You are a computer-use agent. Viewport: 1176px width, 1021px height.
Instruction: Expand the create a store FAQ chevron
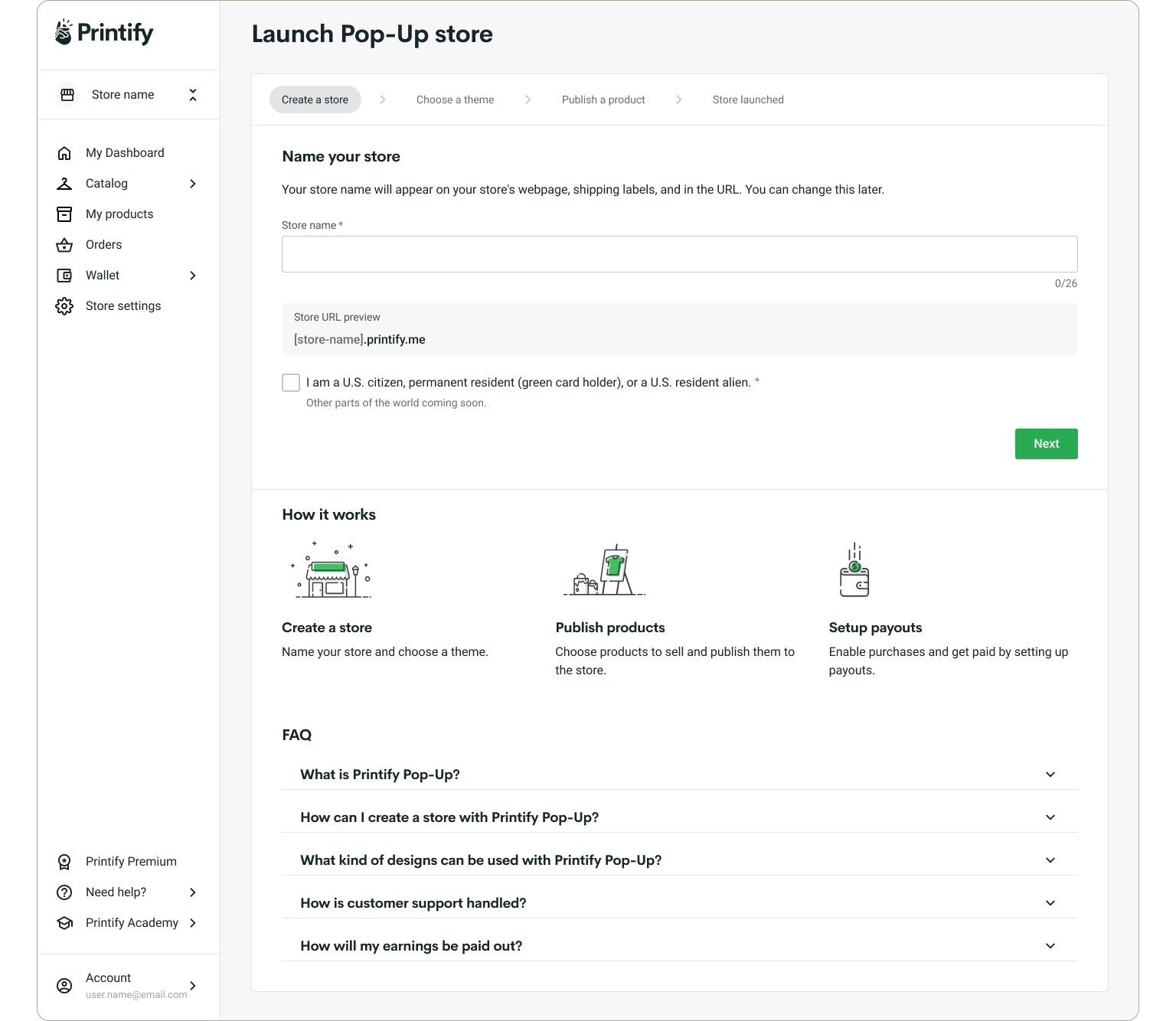pyautogui.click(x=1050, y=817)
